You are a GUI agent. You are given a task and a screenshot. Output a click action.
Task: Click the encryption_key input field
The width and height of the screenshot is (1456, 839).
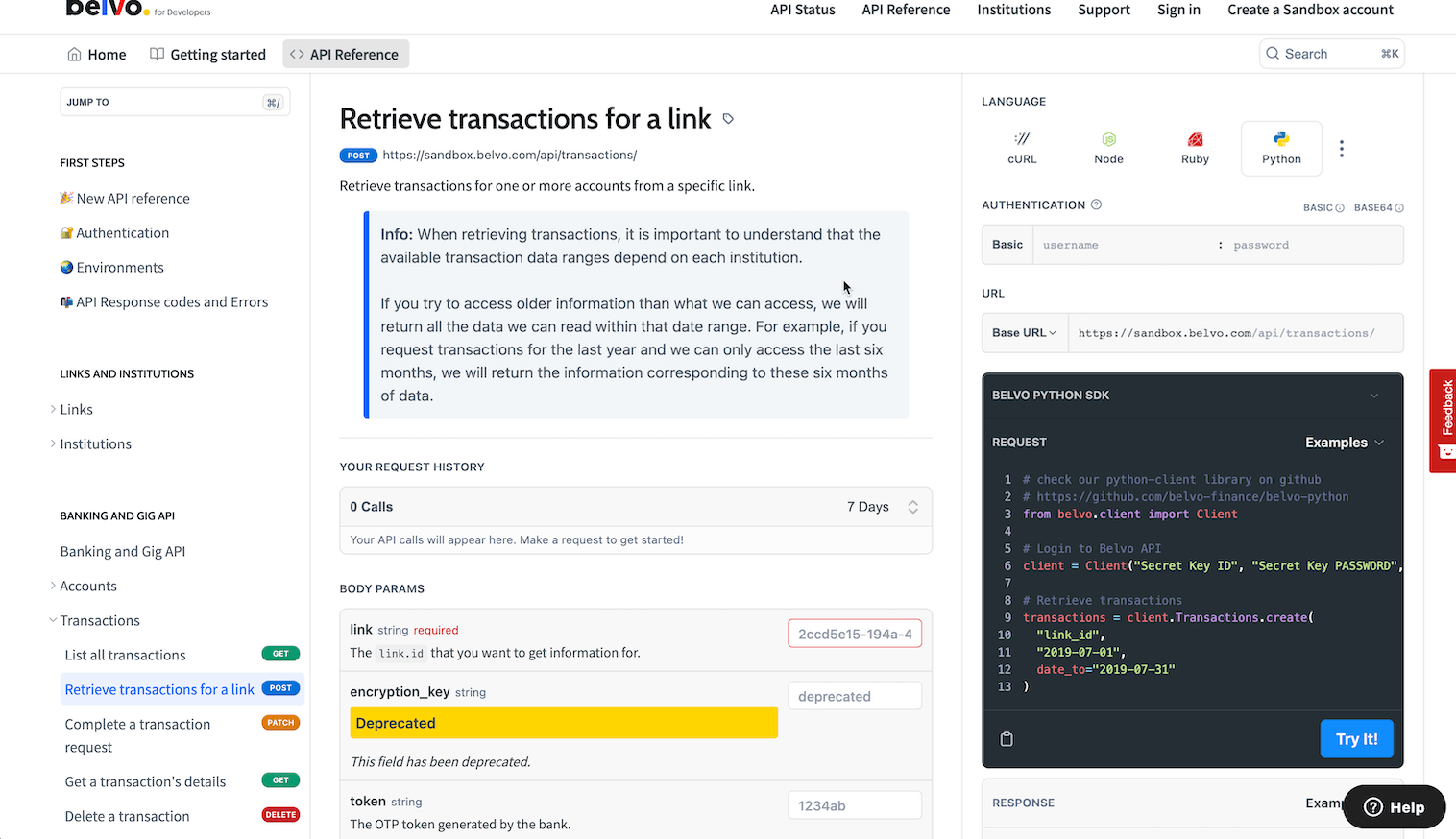pyautogui.click(x=855, y=696)
